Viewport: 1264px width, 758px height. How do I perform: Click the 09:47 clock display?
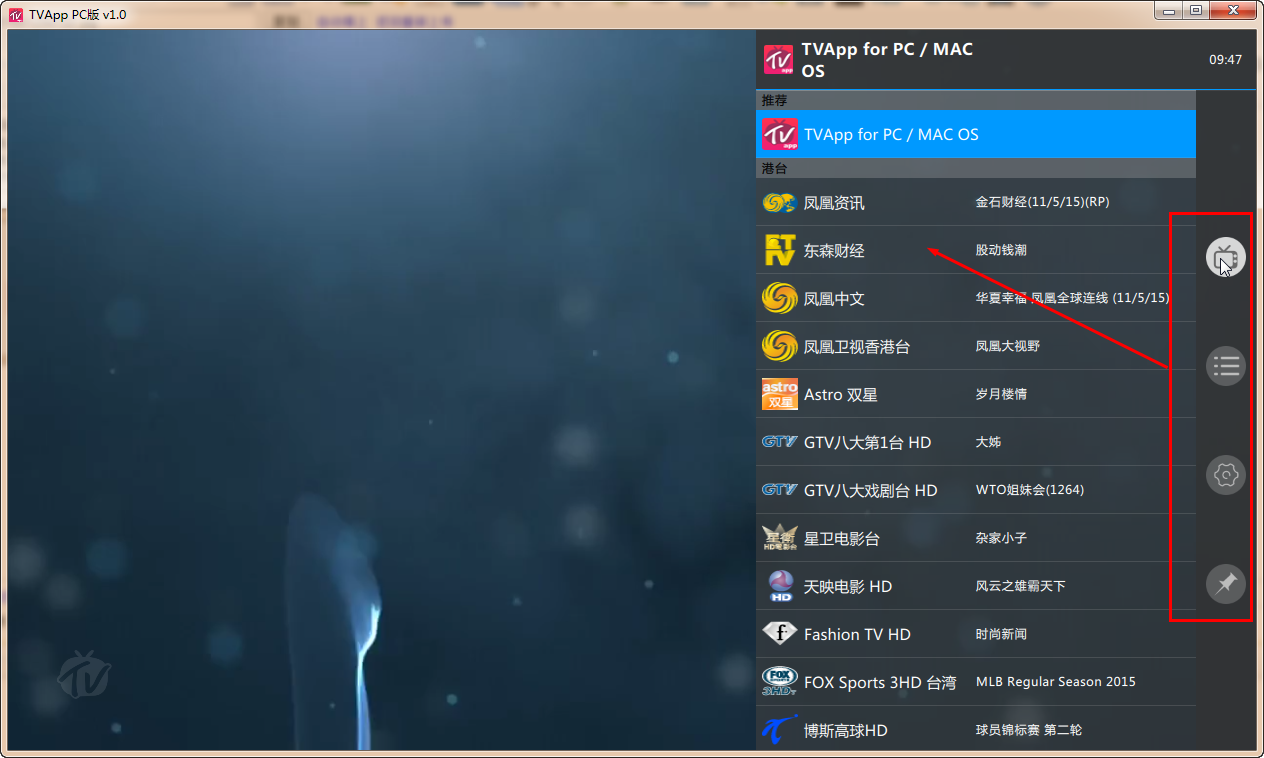click(1226, 59)
